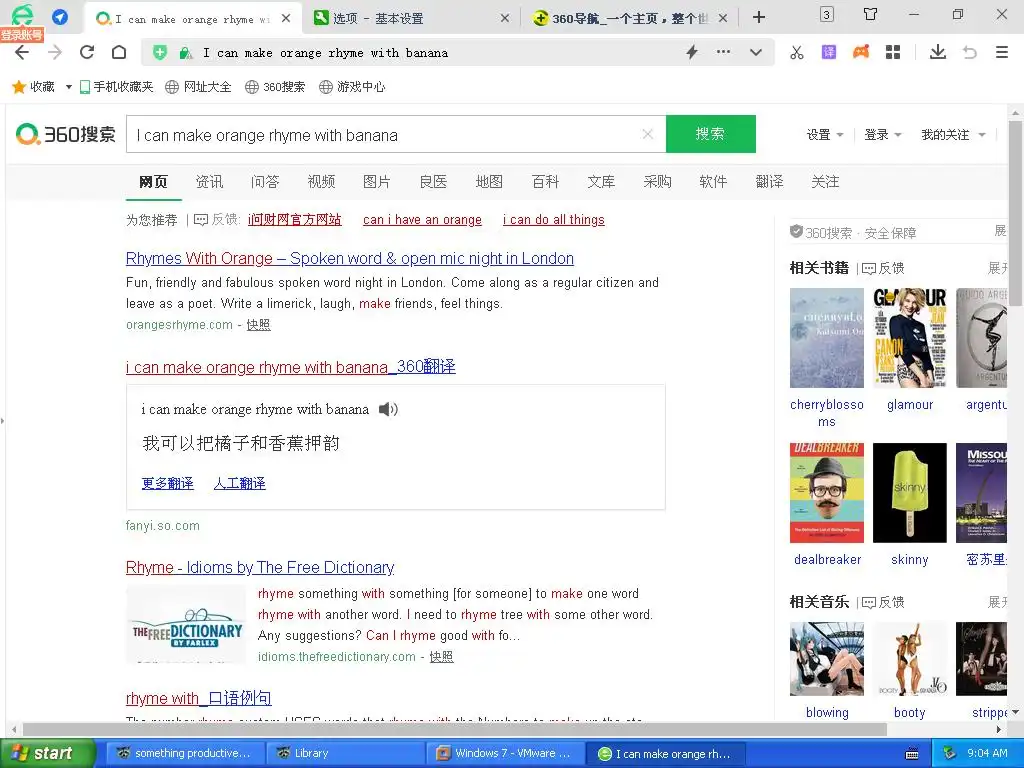
Task: Click the undo closed tab icon
Action: tap(970, 52)
